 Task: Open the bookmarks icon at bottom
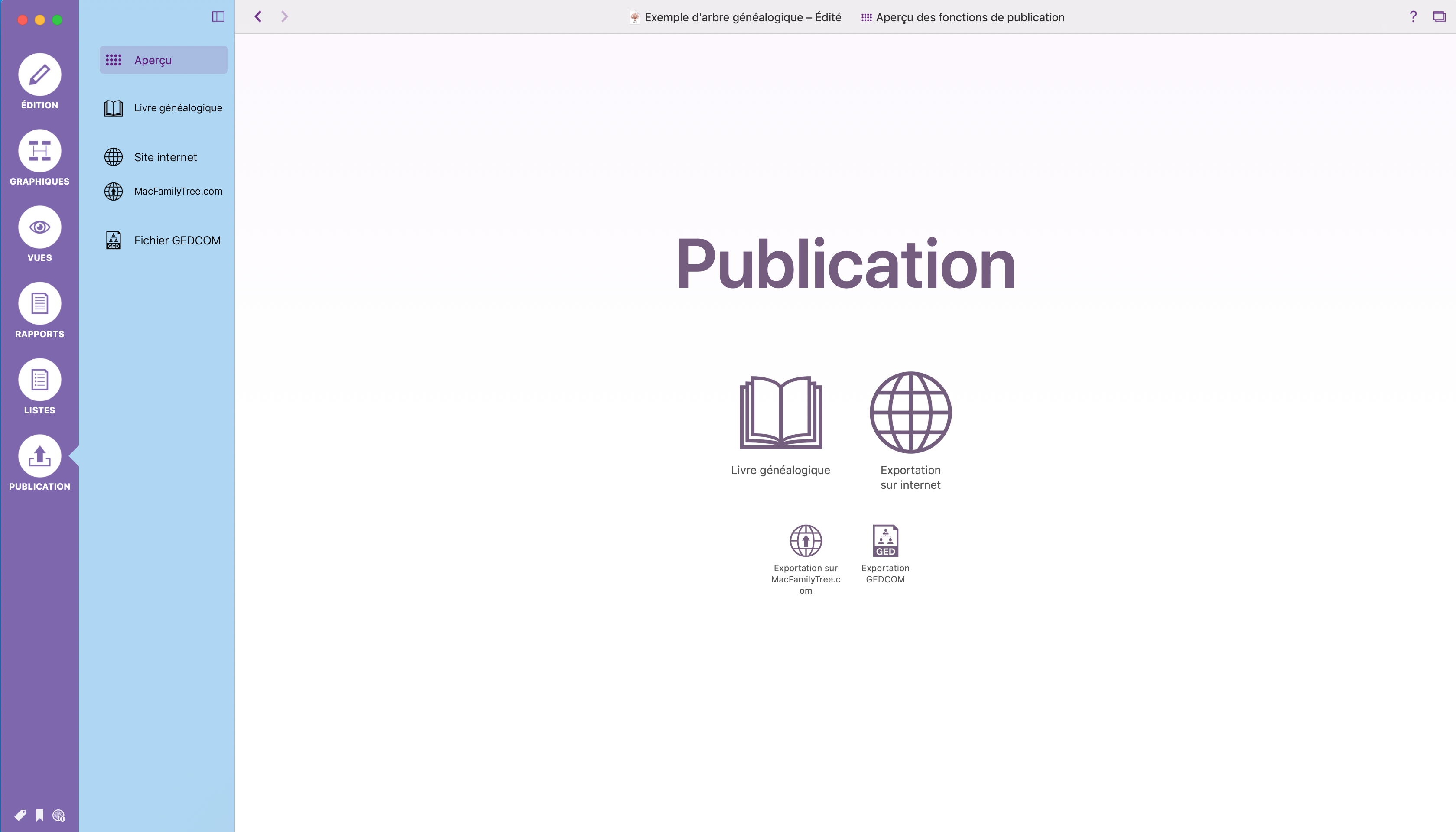[x=39, y=815]
